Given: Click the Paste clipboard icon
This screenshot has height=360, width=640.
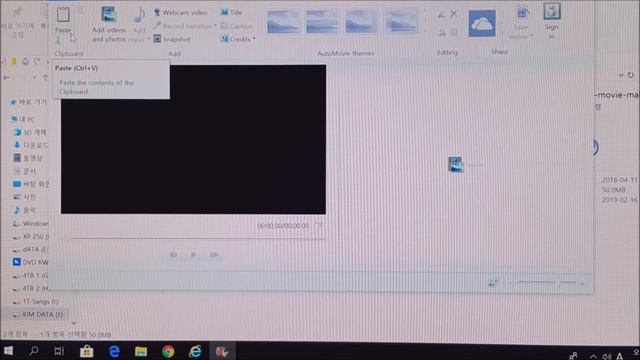Looking at the screenshot, I should [63, 15].
